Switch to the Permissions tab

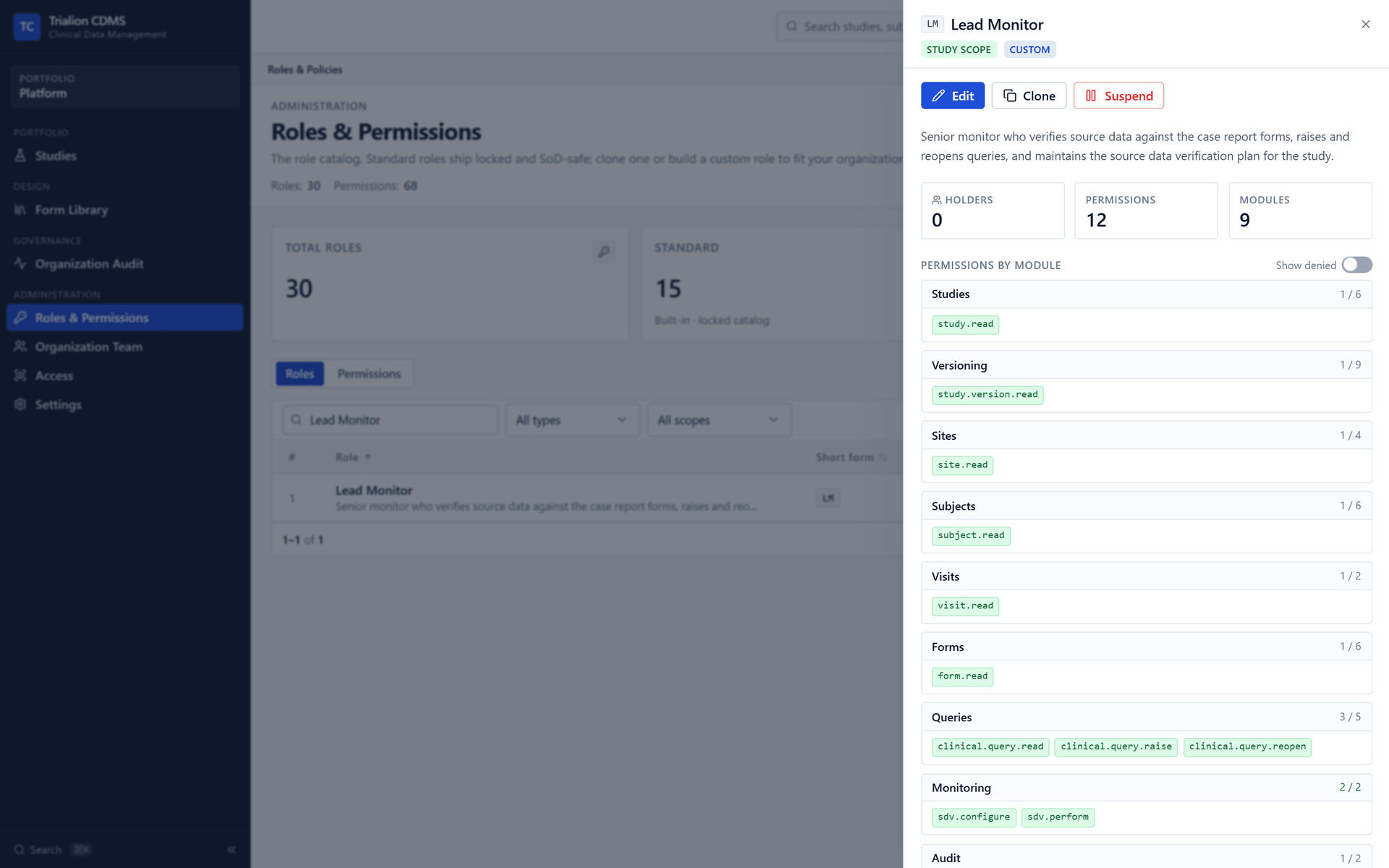(369, 374)
